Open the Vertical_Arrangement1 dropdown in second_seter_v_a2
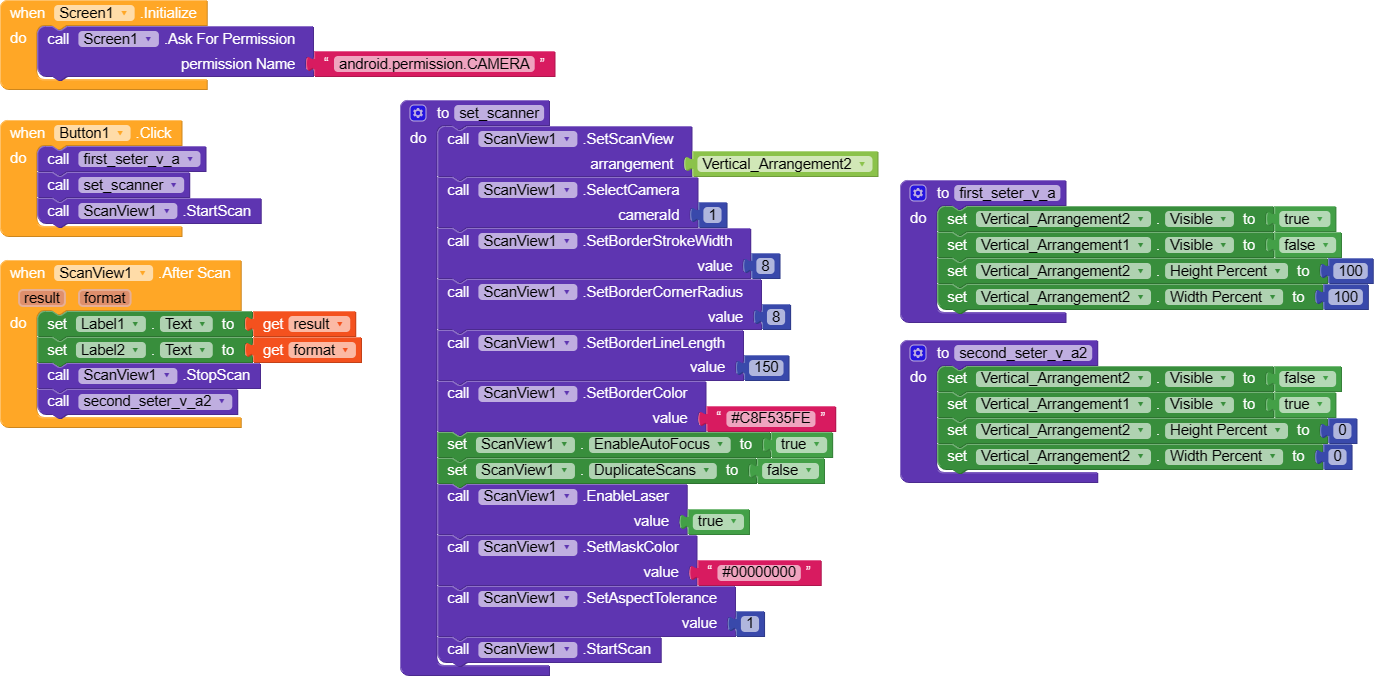This screenshot has height=676, width=1374. click(x=1064, y=404)
